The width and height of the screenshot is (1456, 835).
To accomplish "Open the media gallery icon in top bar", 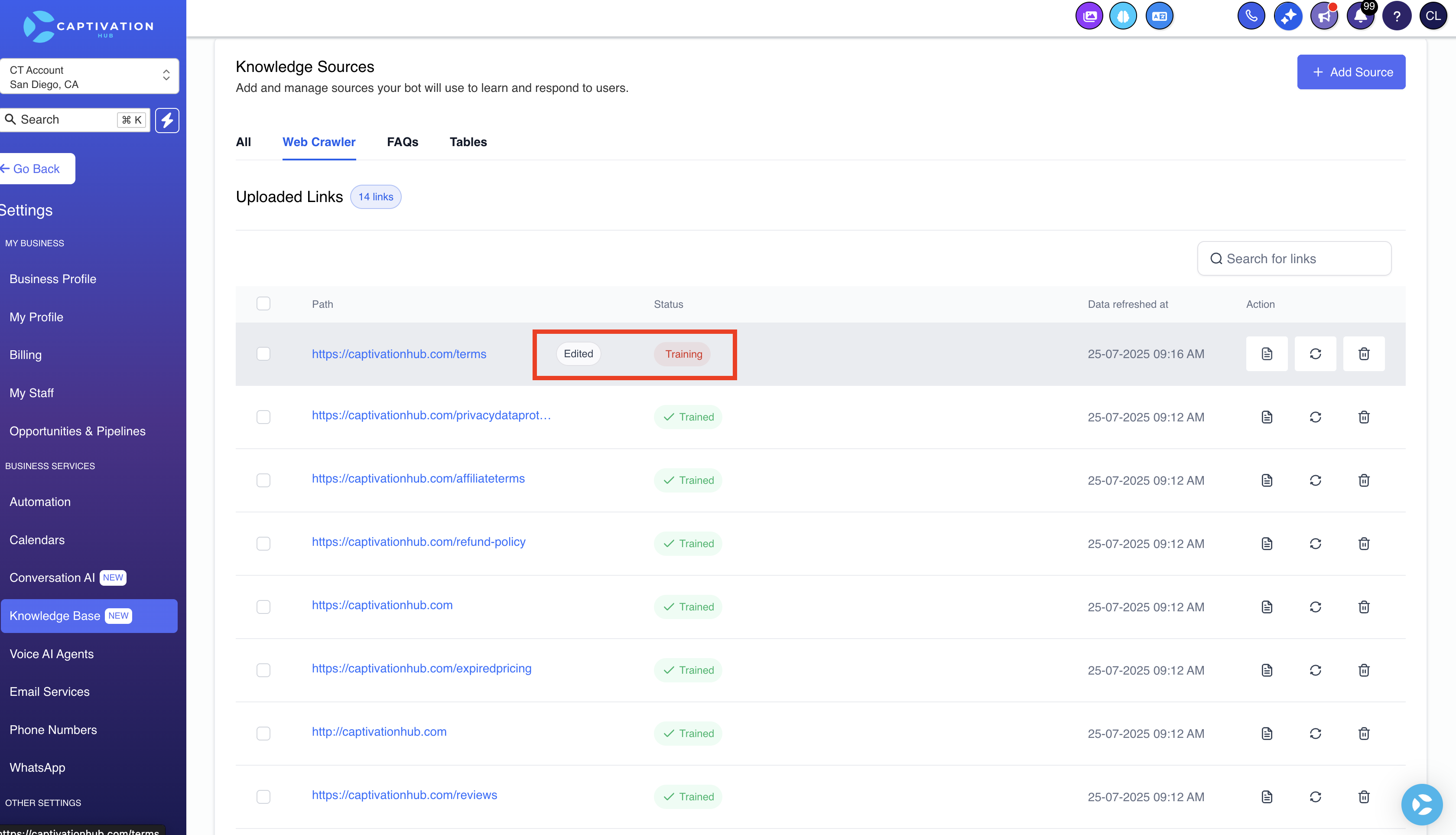I will coord(1089,16).
